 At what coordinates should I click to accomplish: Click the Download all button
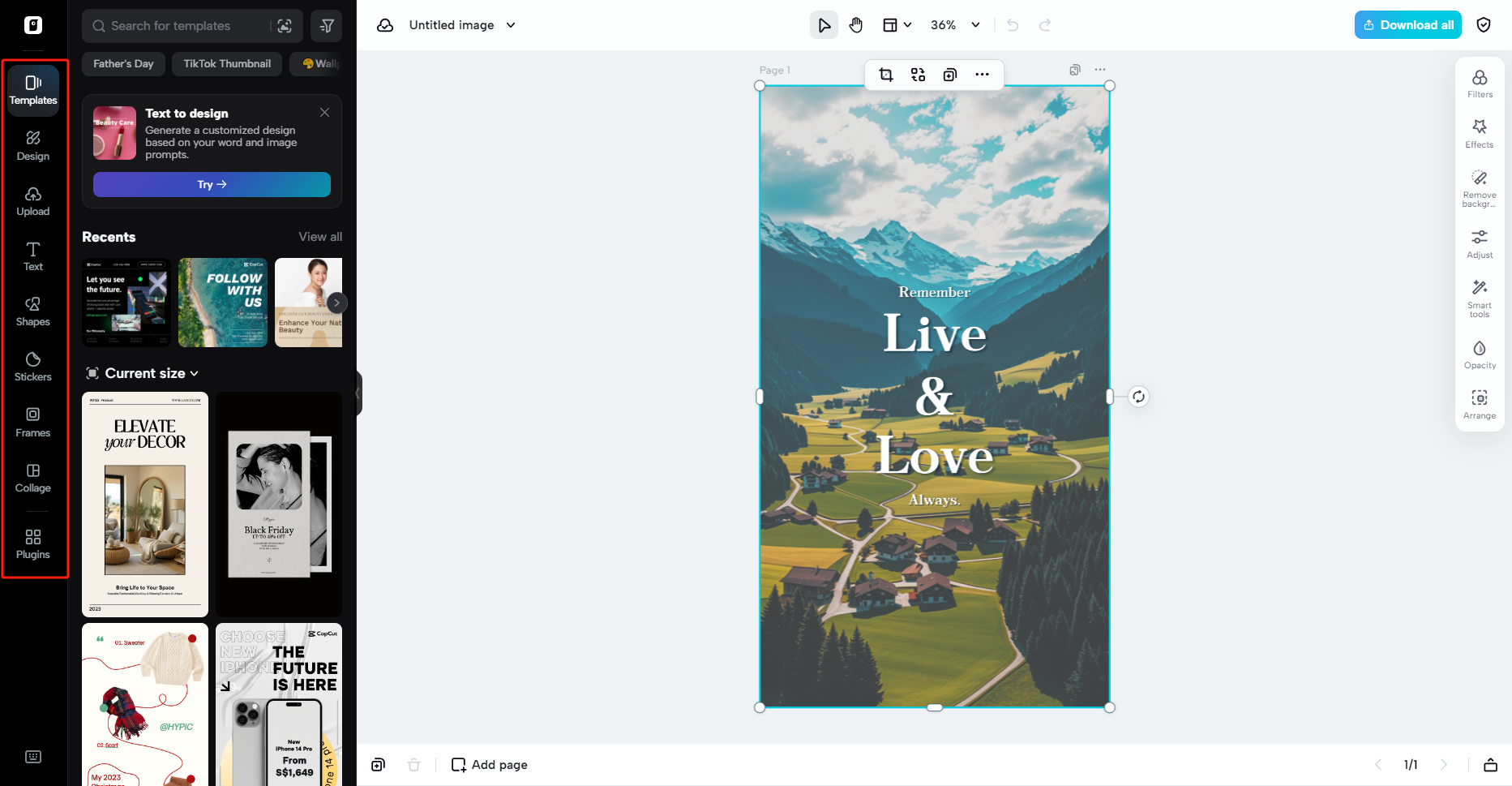coord(1408,25)
